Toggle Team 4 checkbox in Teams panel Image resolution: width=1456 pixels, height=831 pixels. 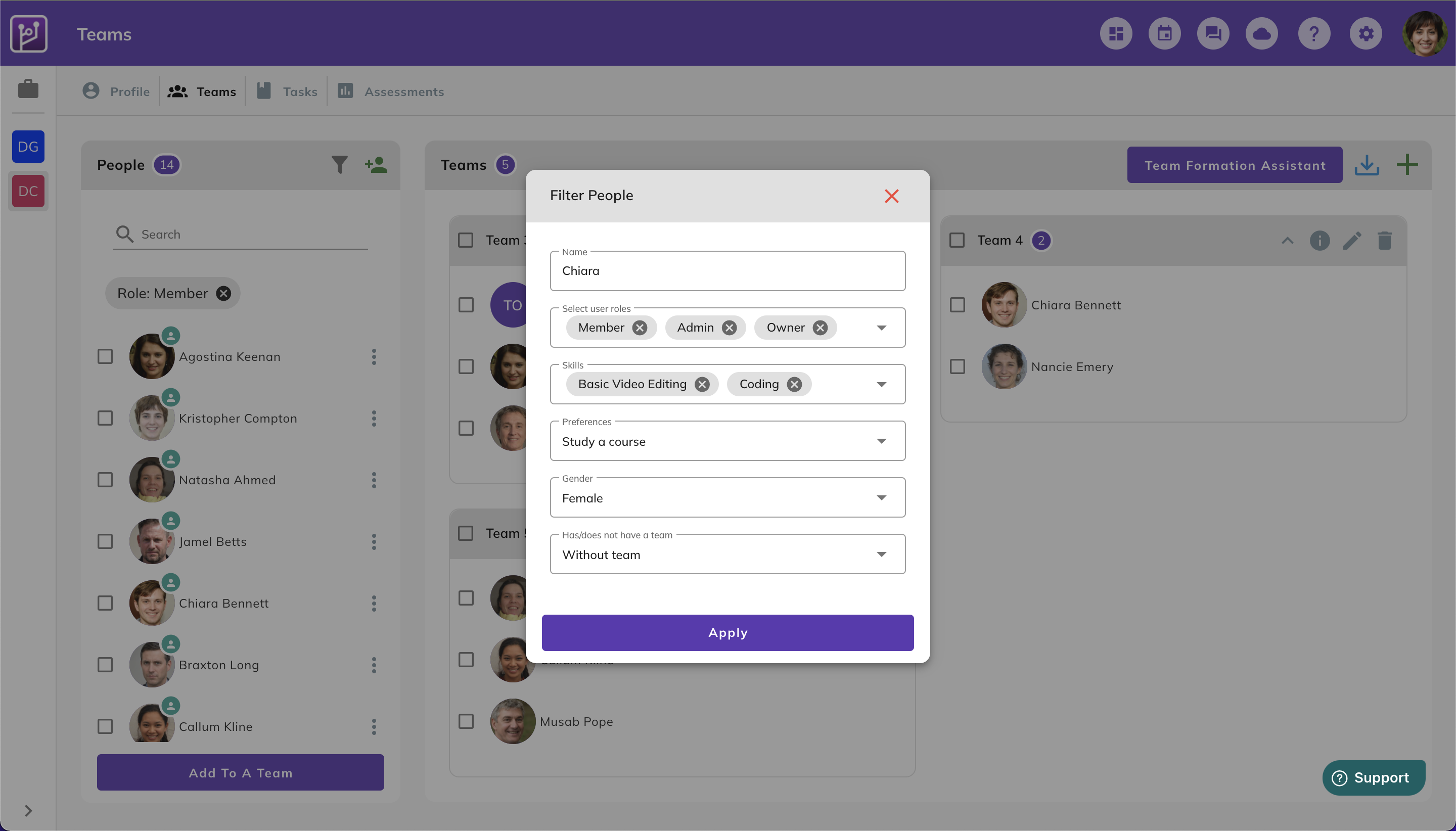tap(957, 240)
